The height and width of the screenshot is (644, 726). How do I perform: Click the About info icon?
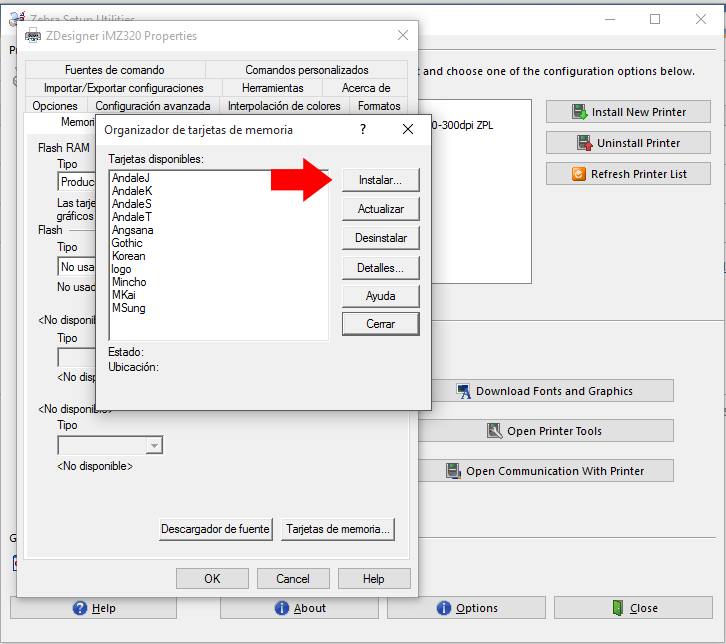[x=282, y=608]
